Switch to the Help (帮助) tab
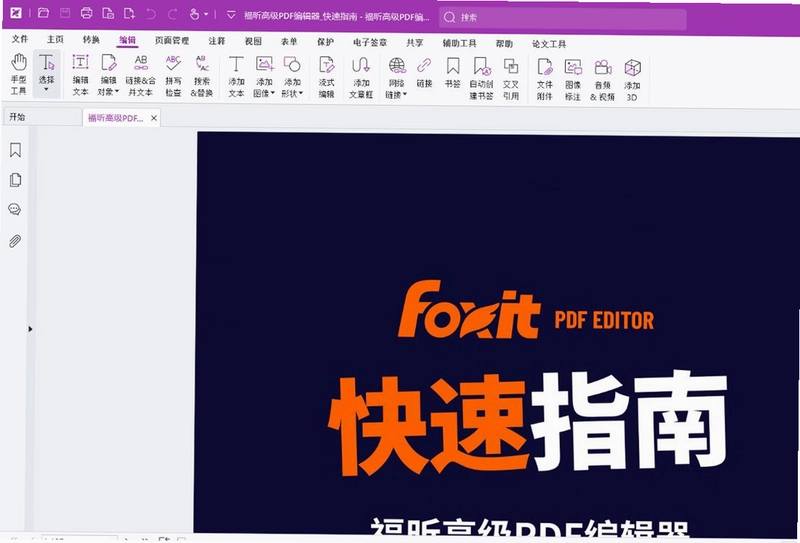The width and height of the screenshot is (800, 543). pos(504,44)
